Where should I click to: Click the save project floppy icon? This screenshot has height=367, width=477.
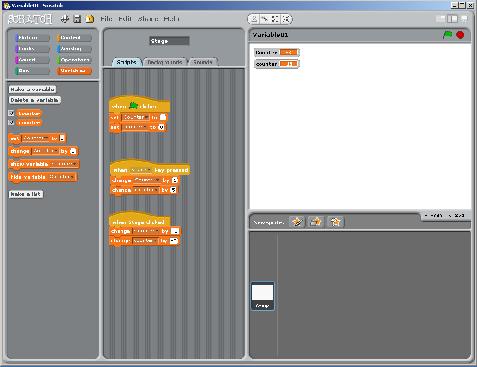point(77,19)
